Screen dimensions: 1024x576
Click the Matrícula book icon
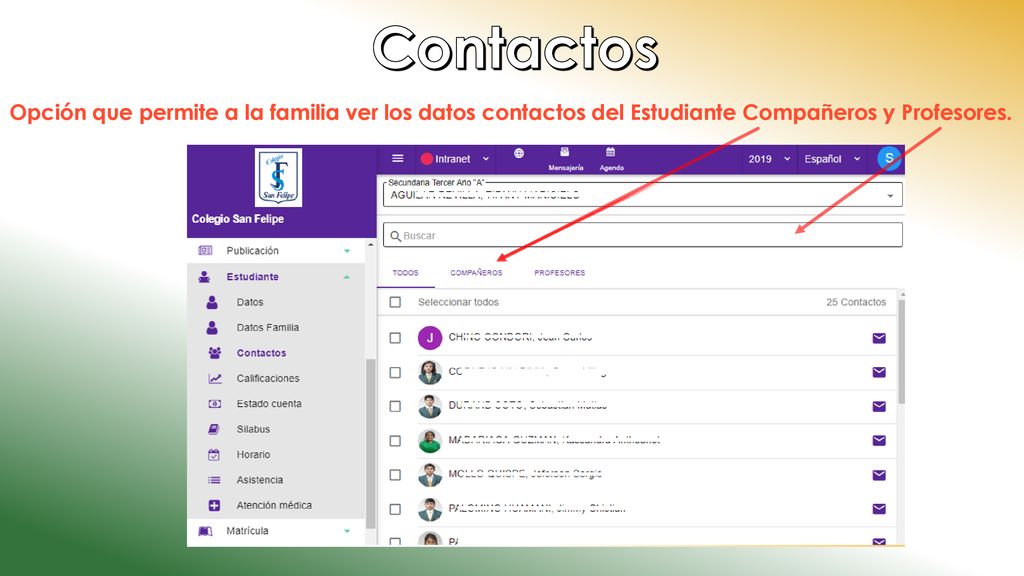(205, 531)
